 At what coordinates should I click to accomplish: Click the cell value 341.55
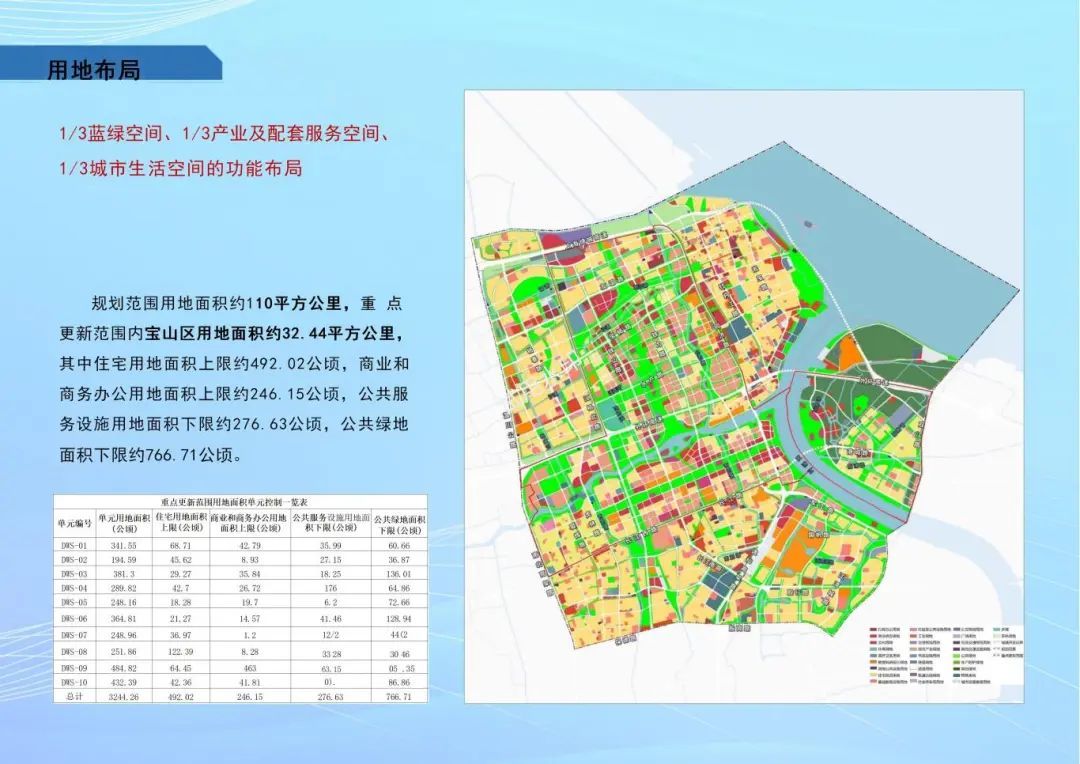click(x=123, y=545)
